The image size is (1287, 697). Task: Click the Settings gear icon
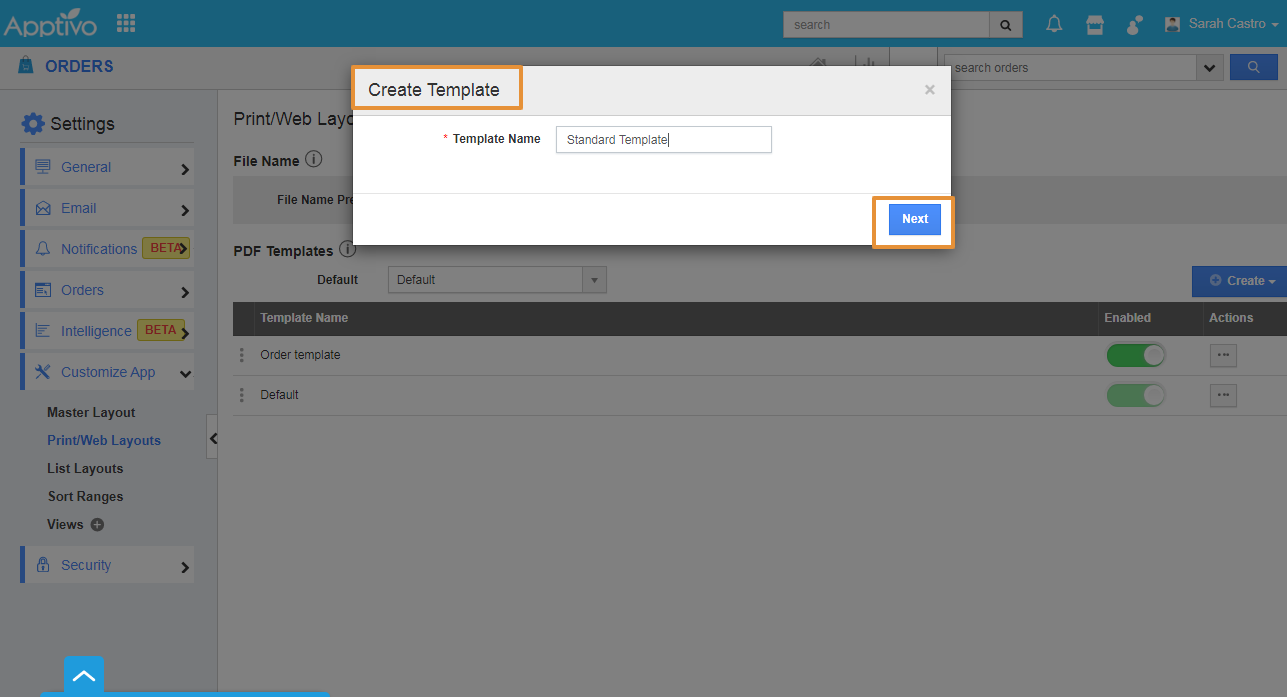[x=33, y=124]
